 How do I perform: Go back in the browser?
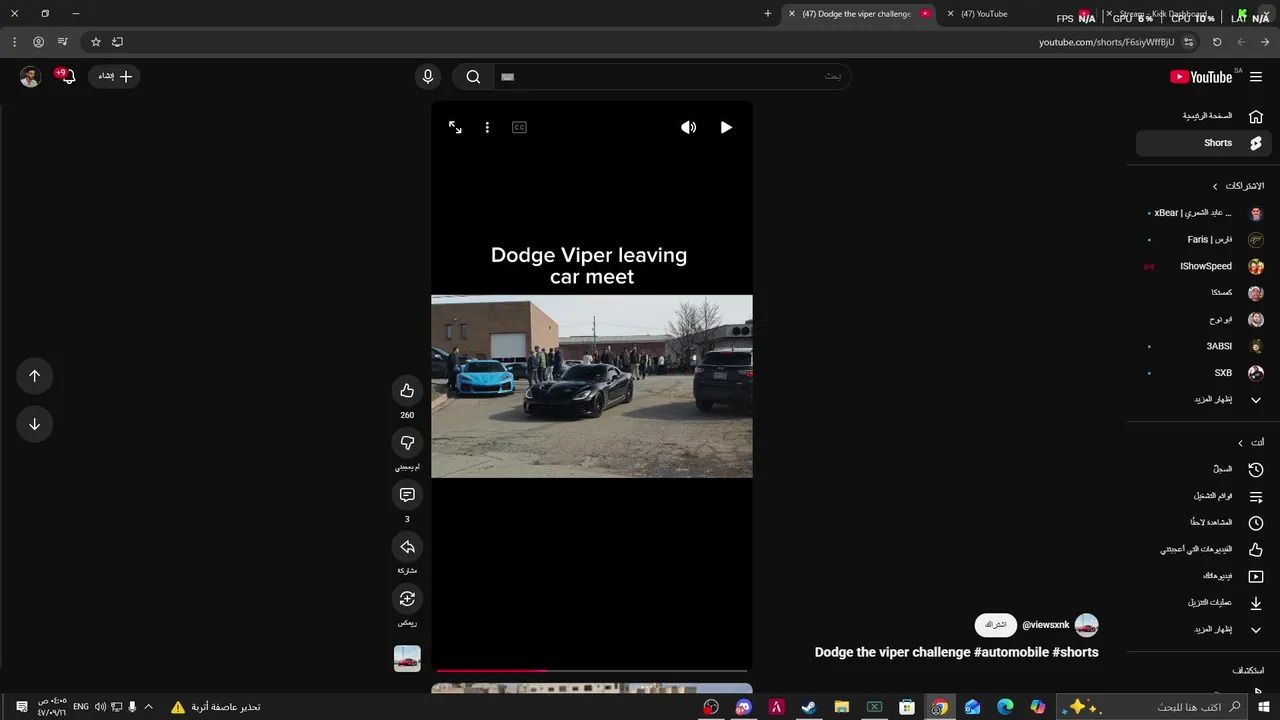pyautogui.click(x=1265, y=42)
